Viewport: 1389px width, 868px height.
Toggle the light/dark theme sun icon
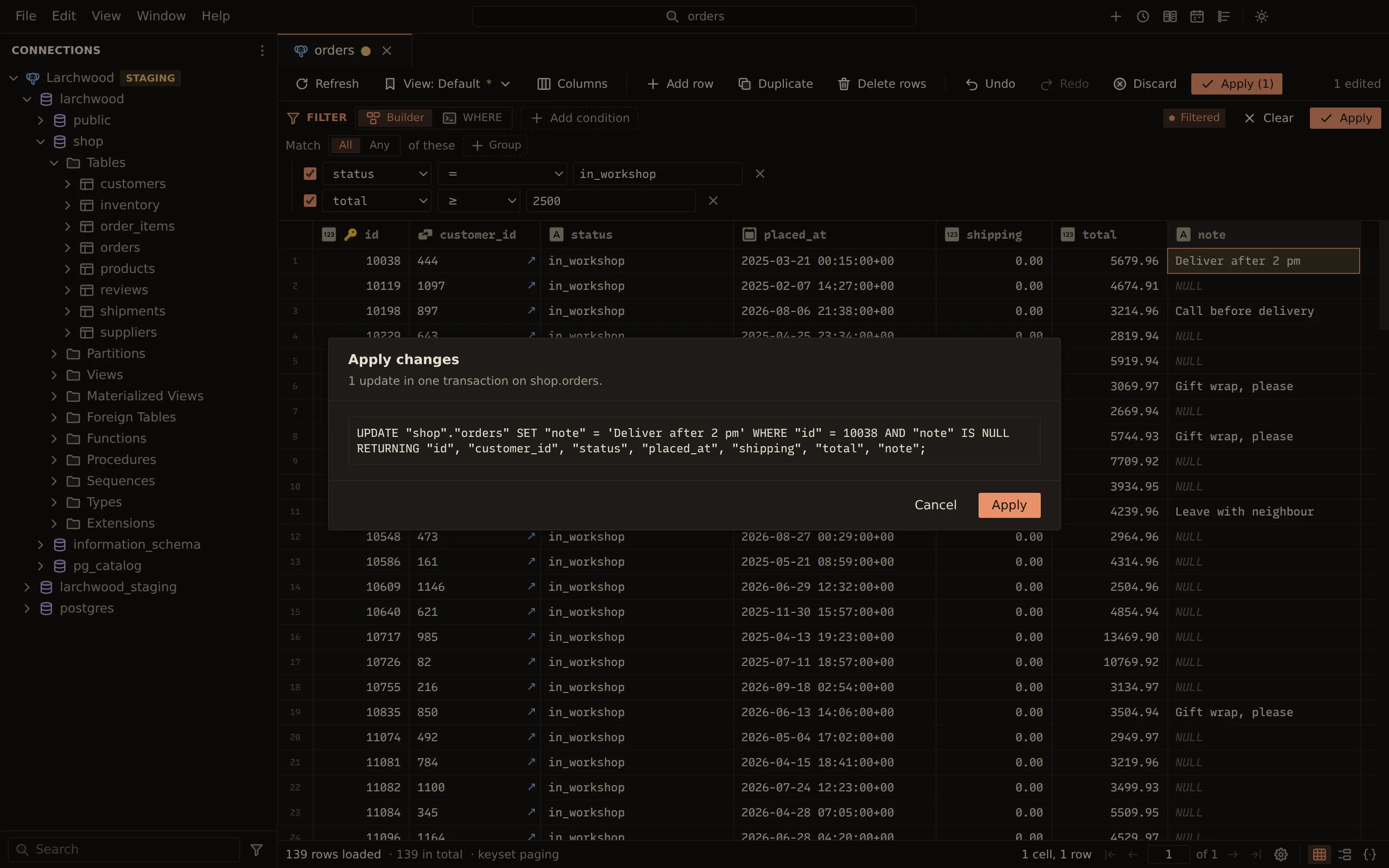coord(1262,16)
